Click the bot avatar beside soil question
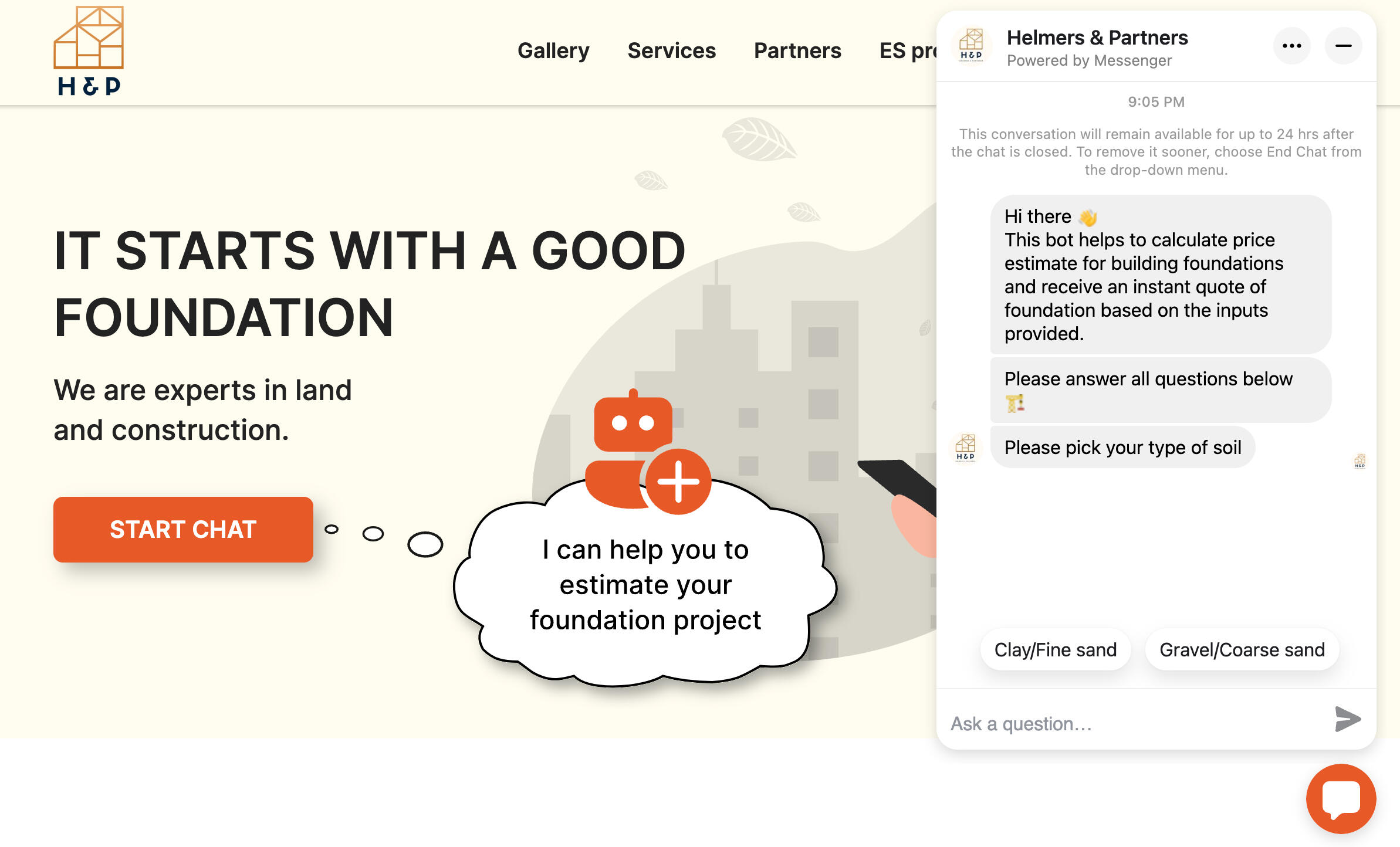This screenshot has width=1400, height=847. tap(965, 448)
